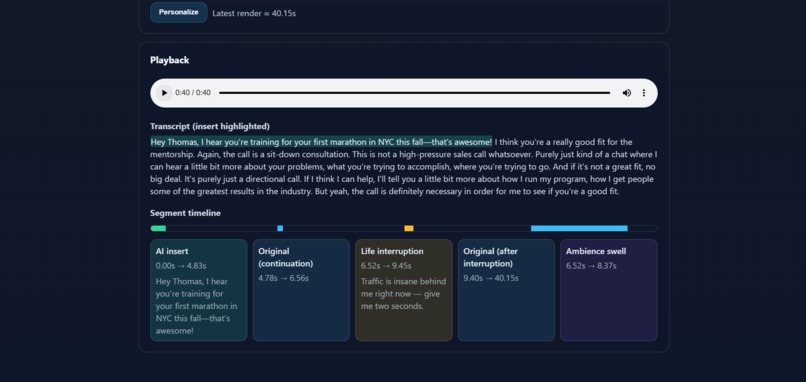This screenshot has width=806, height=382.
Task: Click the Playback heading
Action: pyautogui.click(x=170, y=60)
